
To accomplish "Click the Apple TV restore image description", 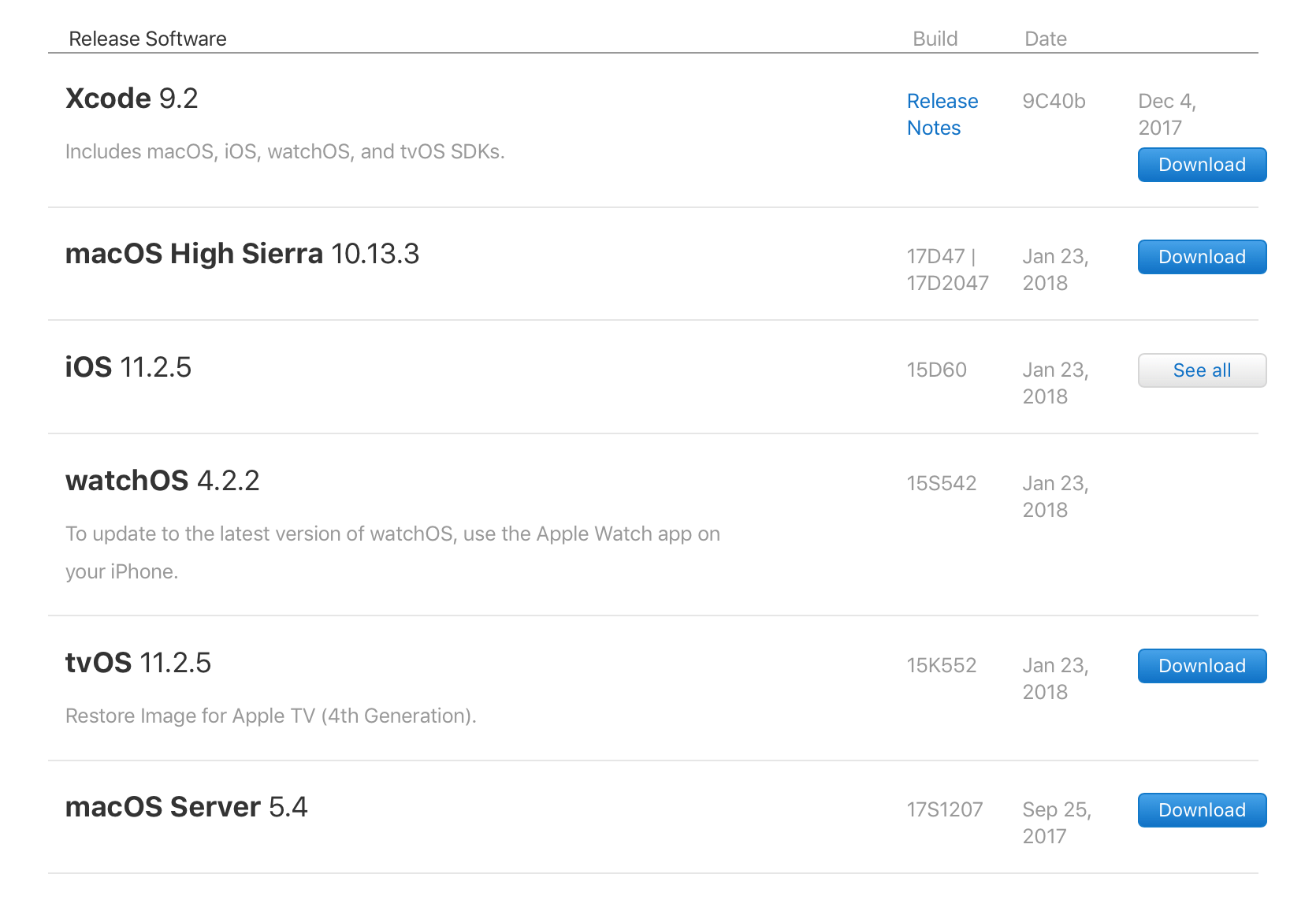I will click(x=270, y=716).
